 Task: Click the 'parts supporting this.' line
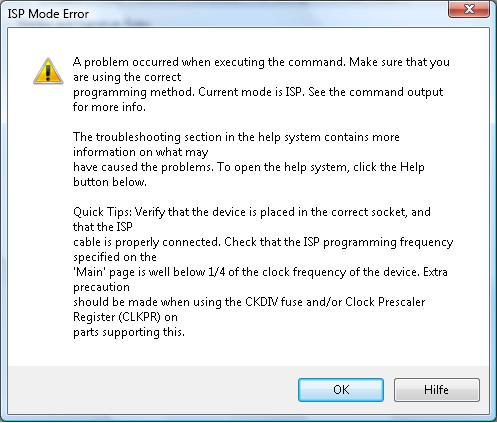coord(129,332)
